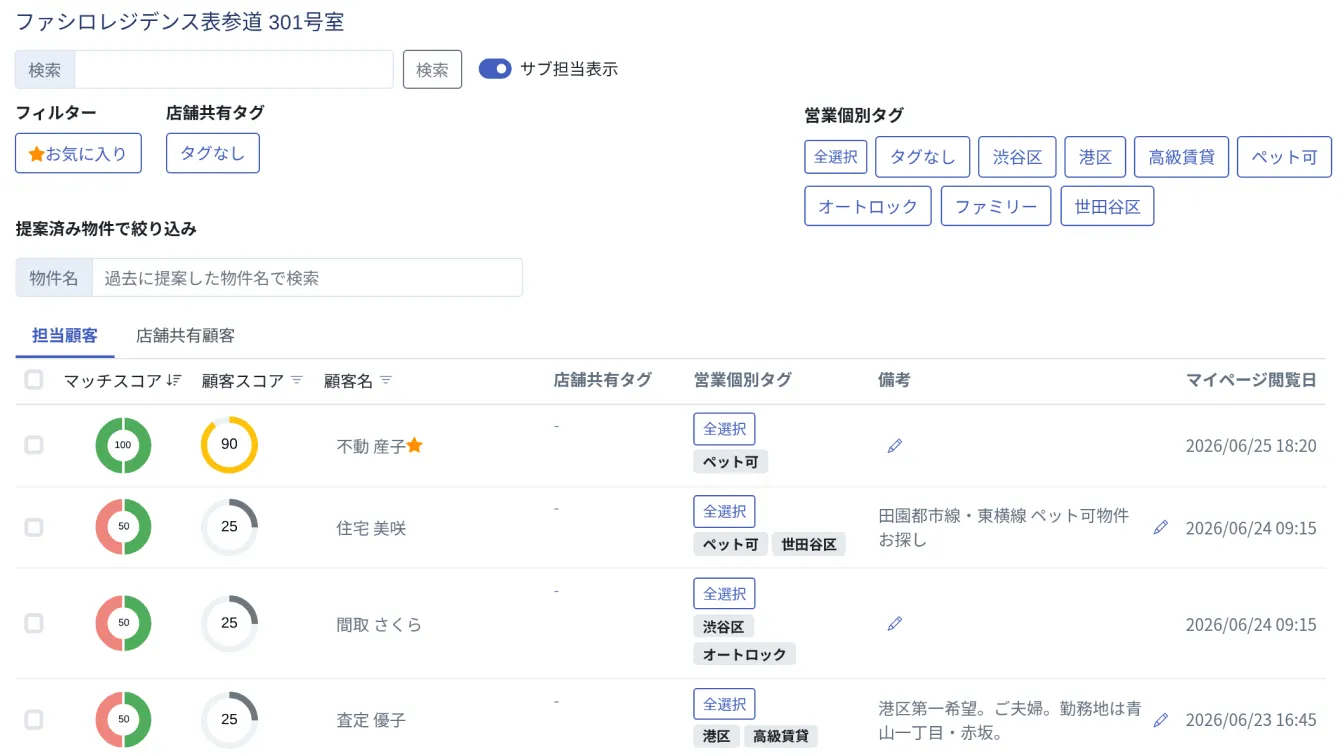Filter by the ペット可 tag button
This screenshot has height=756, width=1344.
click(x=1284, y=157)
